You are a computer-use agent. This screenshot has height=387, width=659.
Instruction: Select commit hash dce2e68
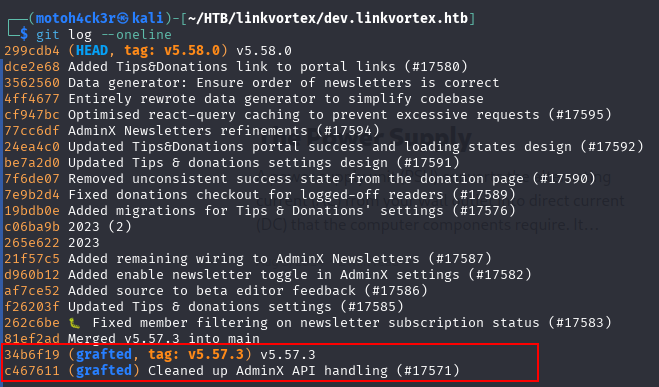click(x=32, y=67)
